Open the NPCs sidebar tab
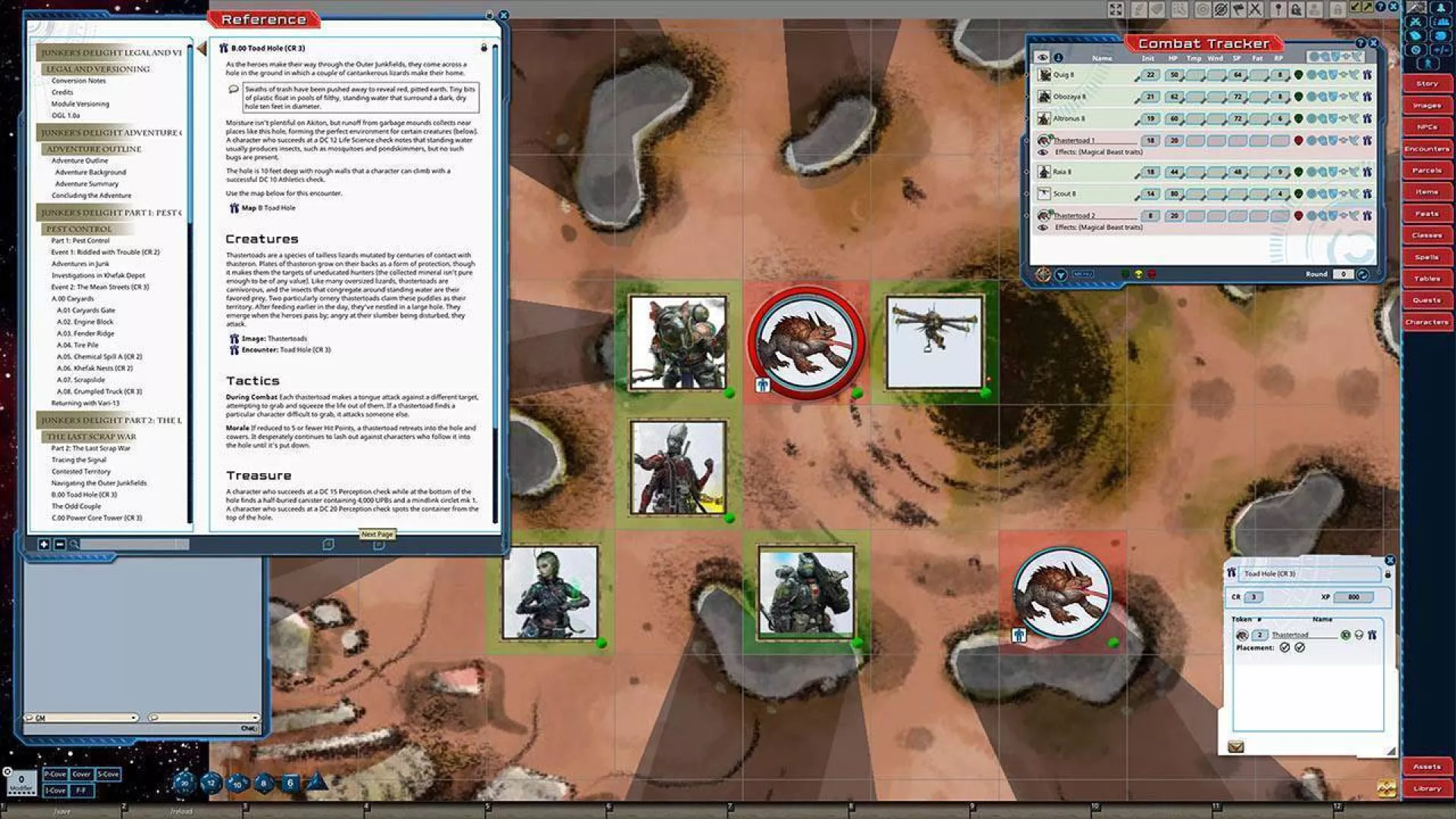The height and width of the screenshot is (819, 1456). coord(1426,127)
